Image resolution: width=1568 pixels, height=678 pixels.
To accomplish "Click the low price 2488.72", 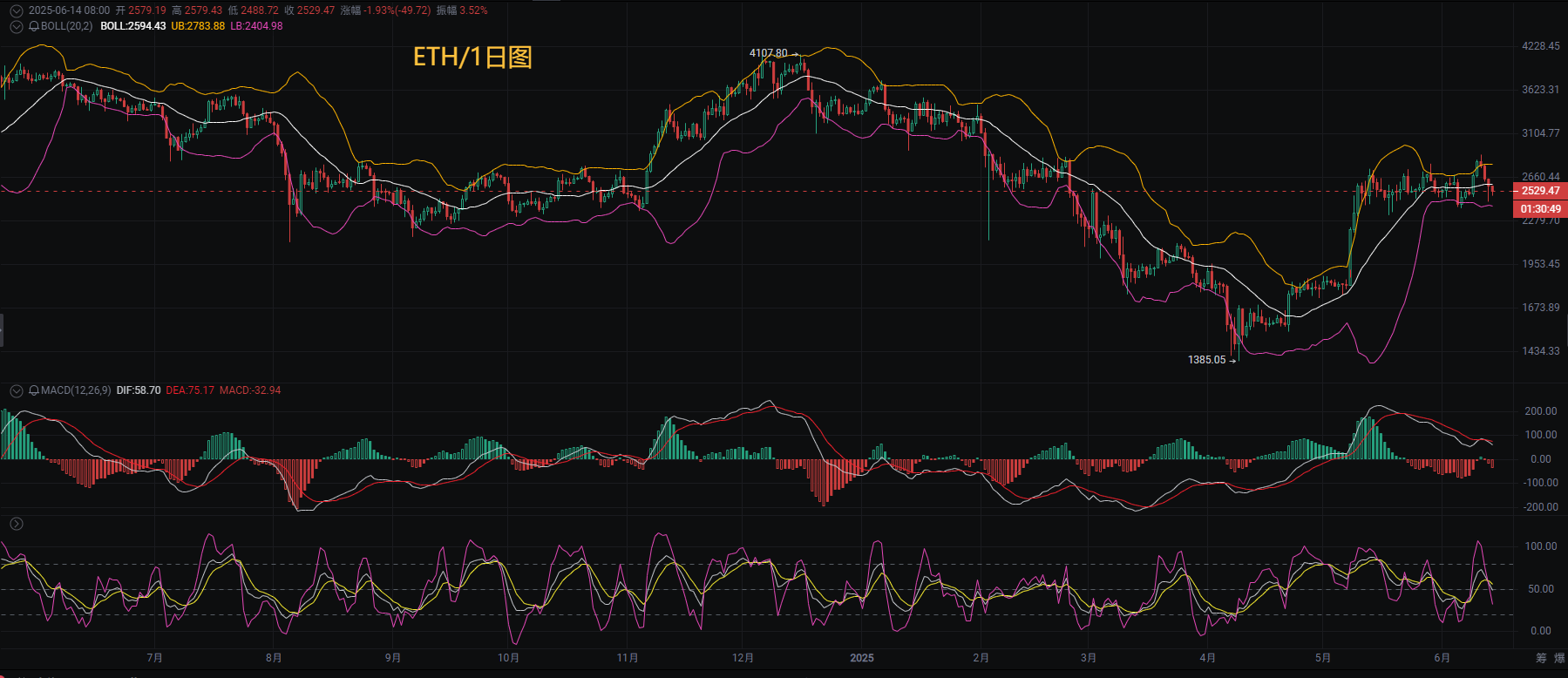I will point(260,10).
